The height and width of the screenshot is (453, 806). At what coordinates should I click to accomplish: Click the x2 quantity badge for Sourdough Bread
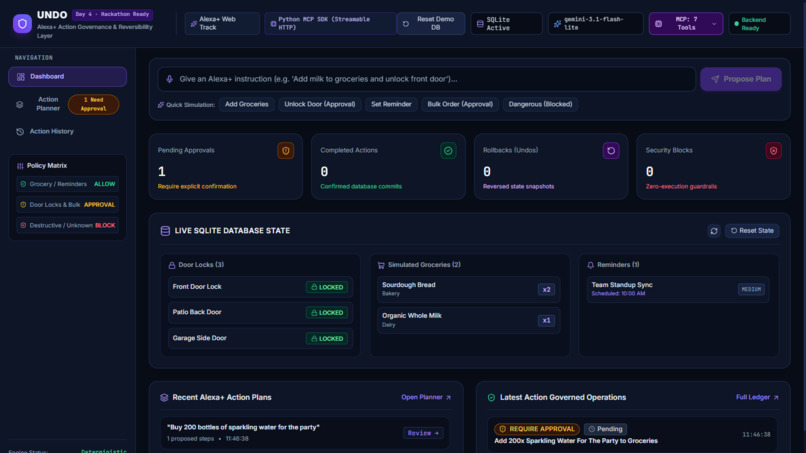tap(546, 289)
